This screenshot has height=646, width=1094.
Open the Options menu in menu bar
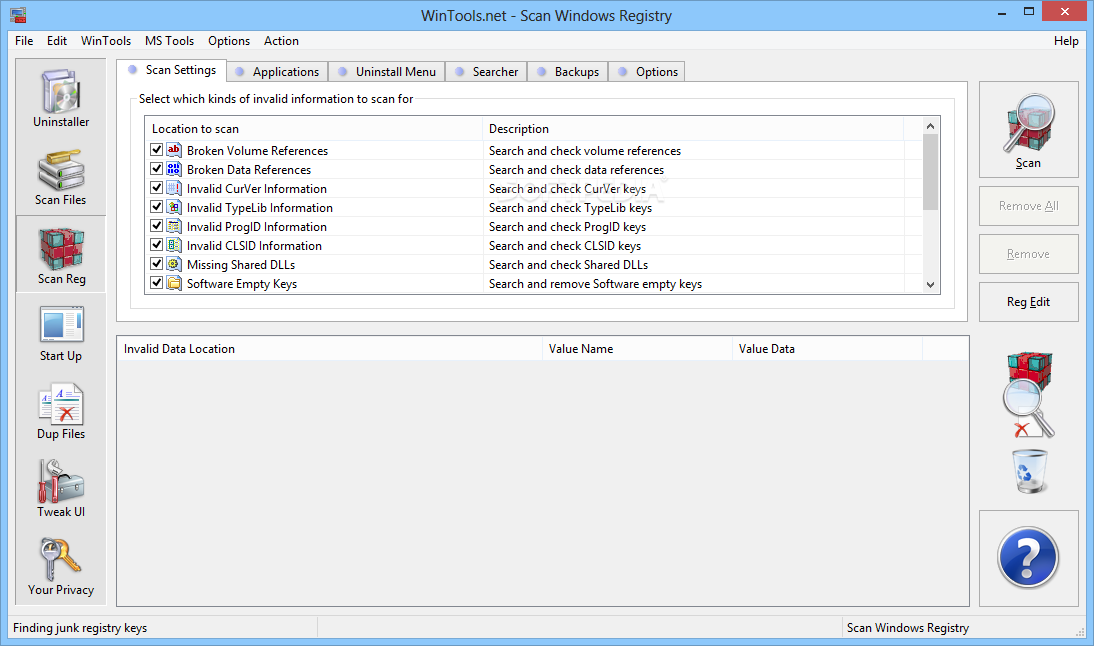point(229,40)
